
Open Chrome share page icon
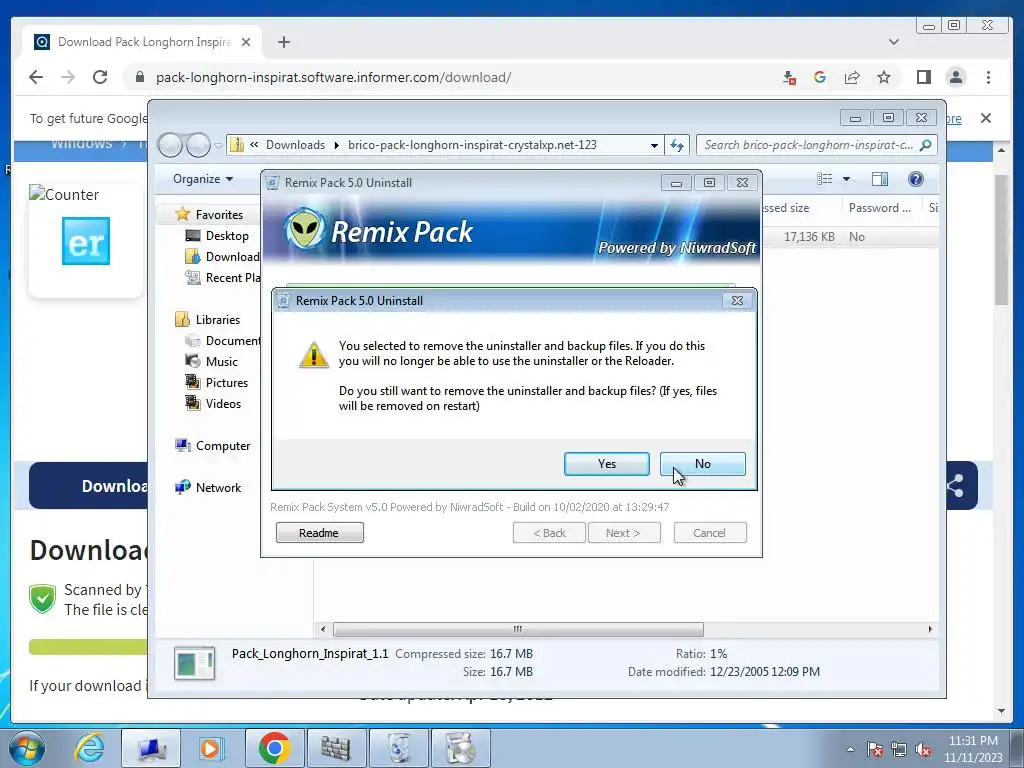[852, 77]
